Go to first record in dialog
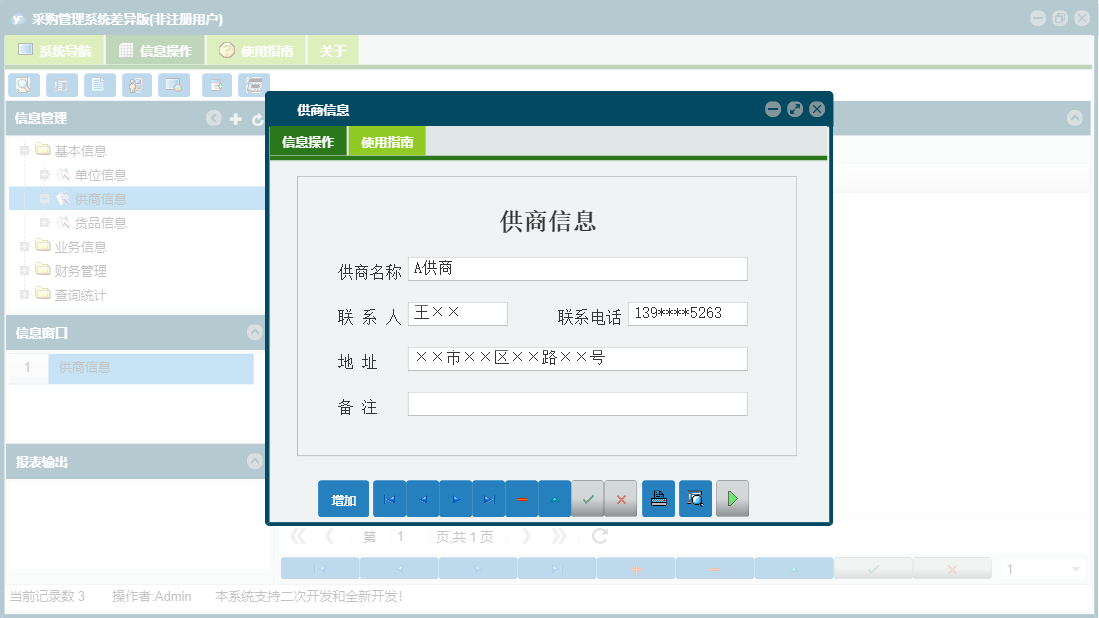The height and width of the screenshot is (618, 1099). tap(389, 499)
